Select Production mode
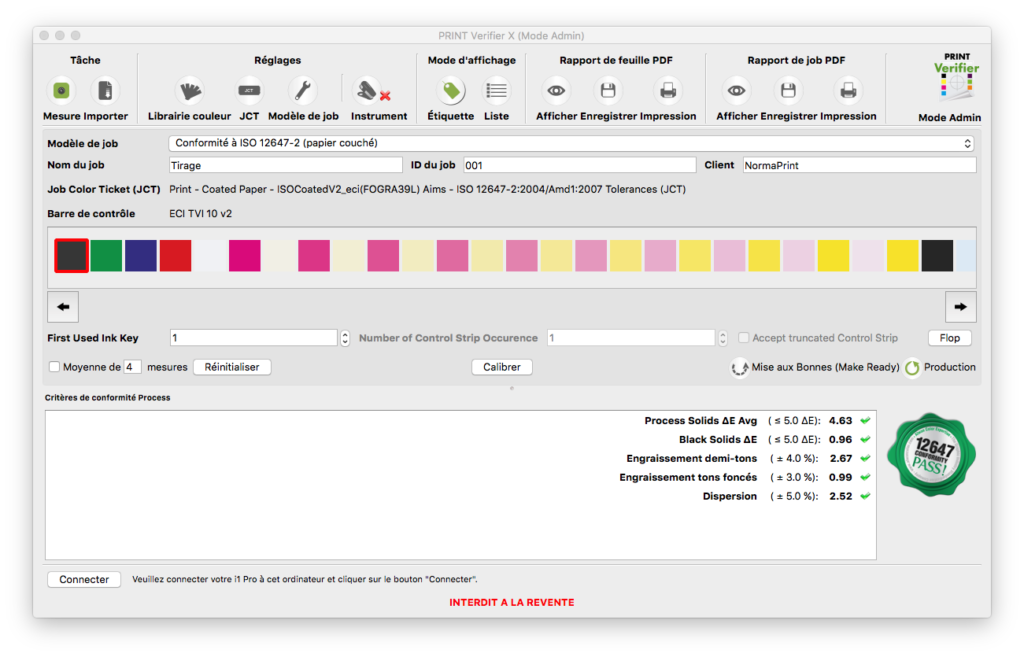The image size is (1024, 657). (x=913, y=368)
